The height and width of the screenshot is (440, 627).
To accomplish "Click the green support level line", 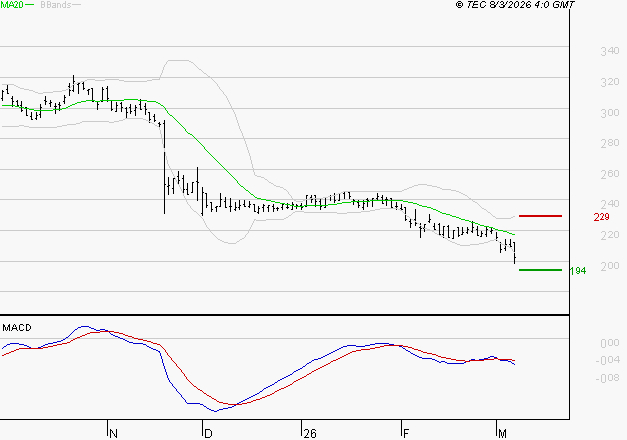I will tap(540, 270).
